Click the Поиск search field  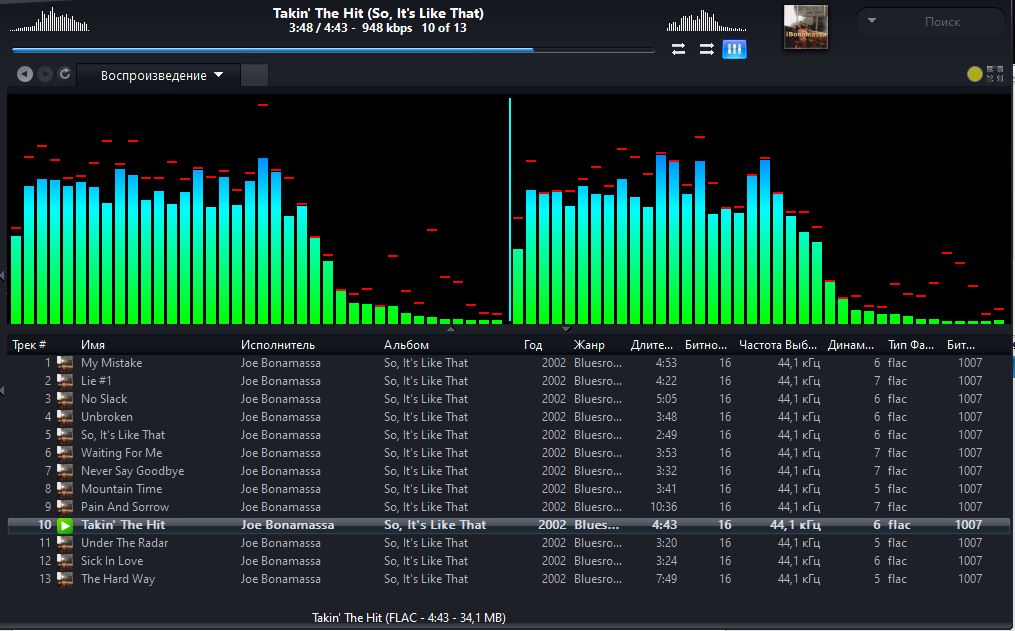(942, 21)
